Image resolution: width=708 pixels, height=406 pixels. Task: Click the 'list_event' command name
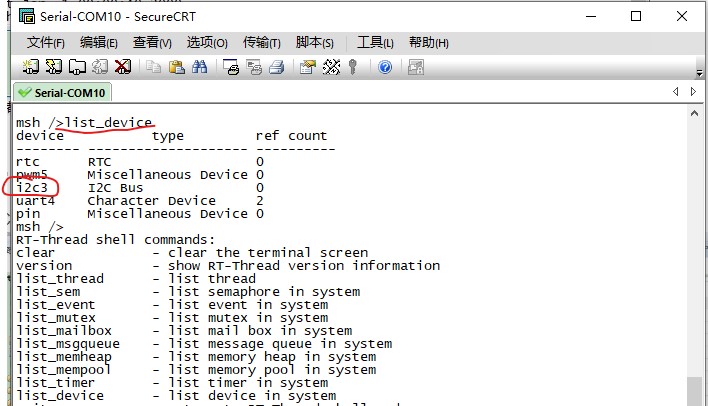(x=56, y=304)
